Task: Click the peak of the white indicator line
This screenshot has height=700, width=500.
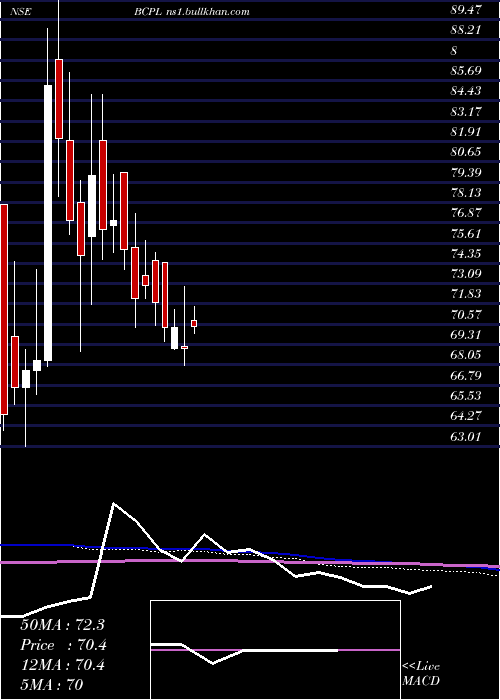Action: (114, 504)
